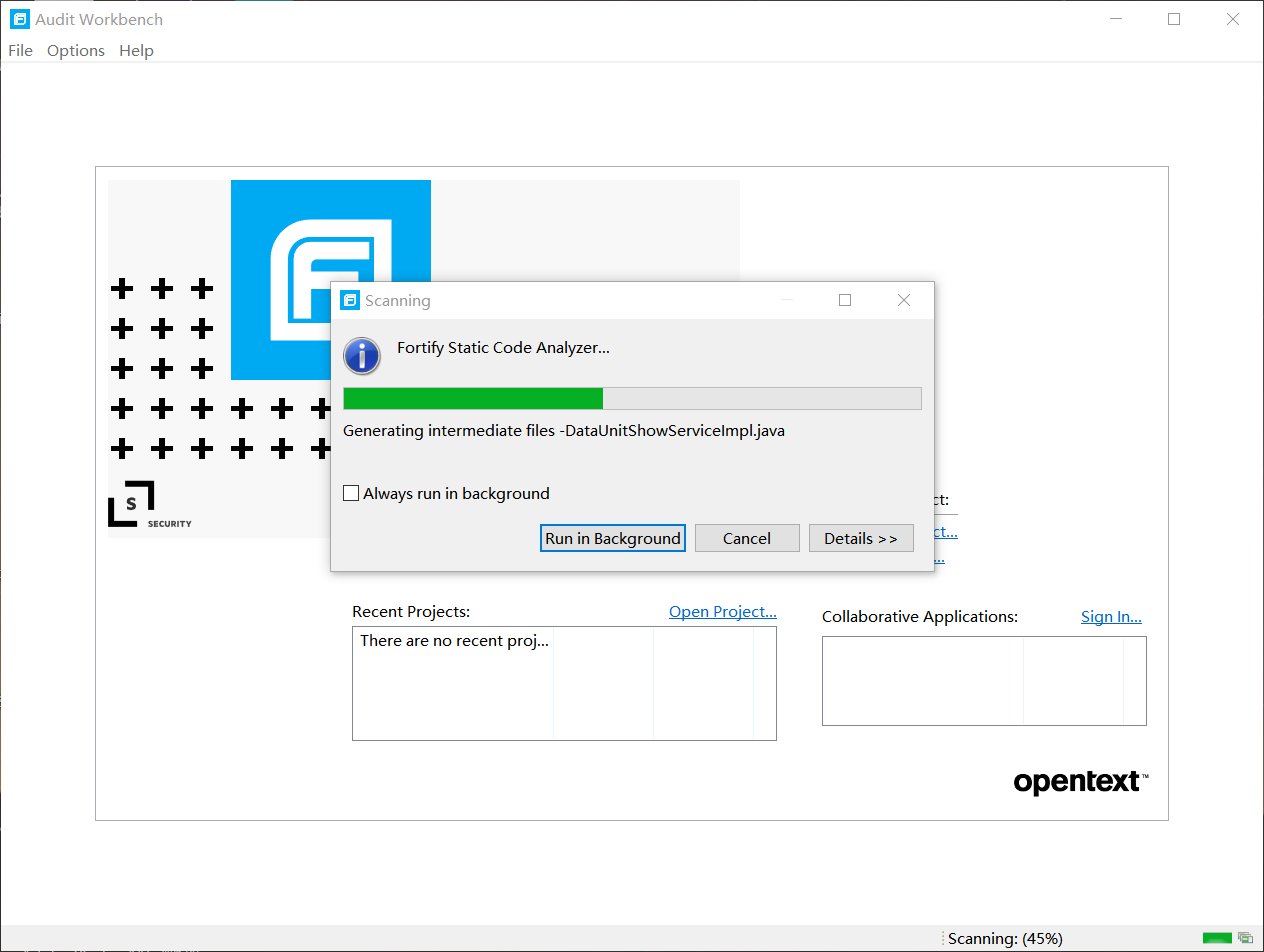This screenshot has width=1264, height=952.
Task: Click the Sign In... link
Action: pos(1111,617)
